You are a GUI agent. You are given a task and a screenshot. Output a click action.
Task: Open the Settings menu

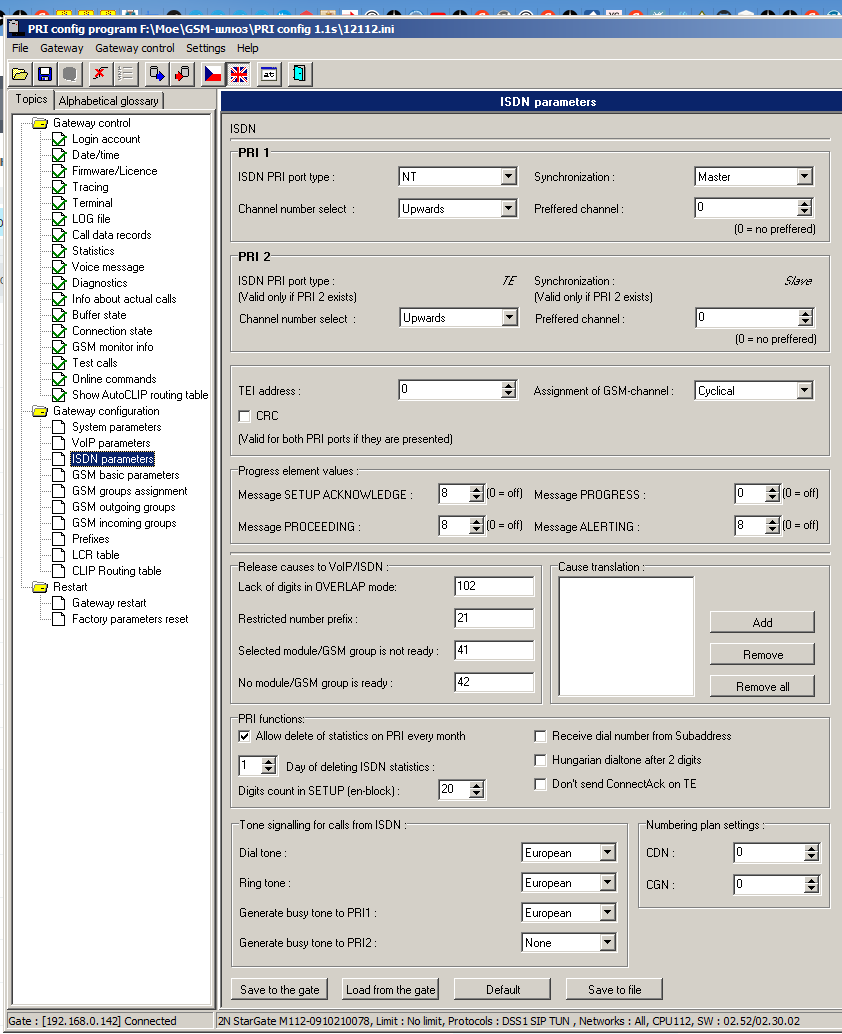coord(206,48)
